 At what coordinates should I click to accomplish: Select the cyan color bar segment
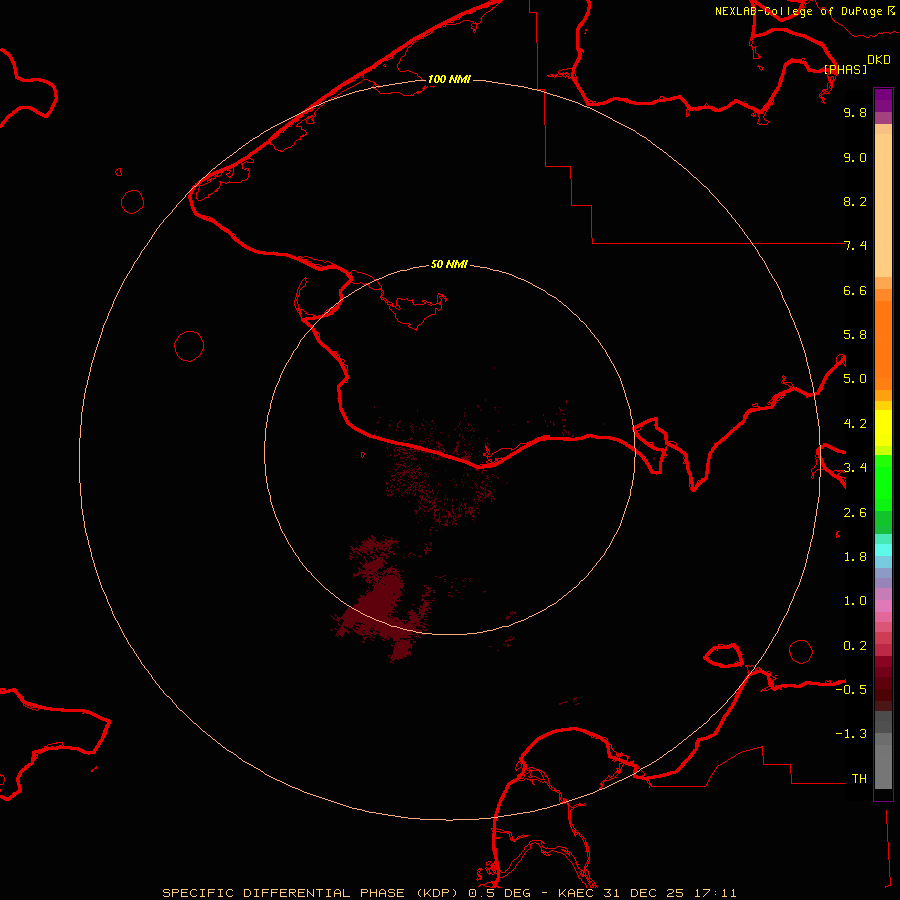click(x=883, y=550)
